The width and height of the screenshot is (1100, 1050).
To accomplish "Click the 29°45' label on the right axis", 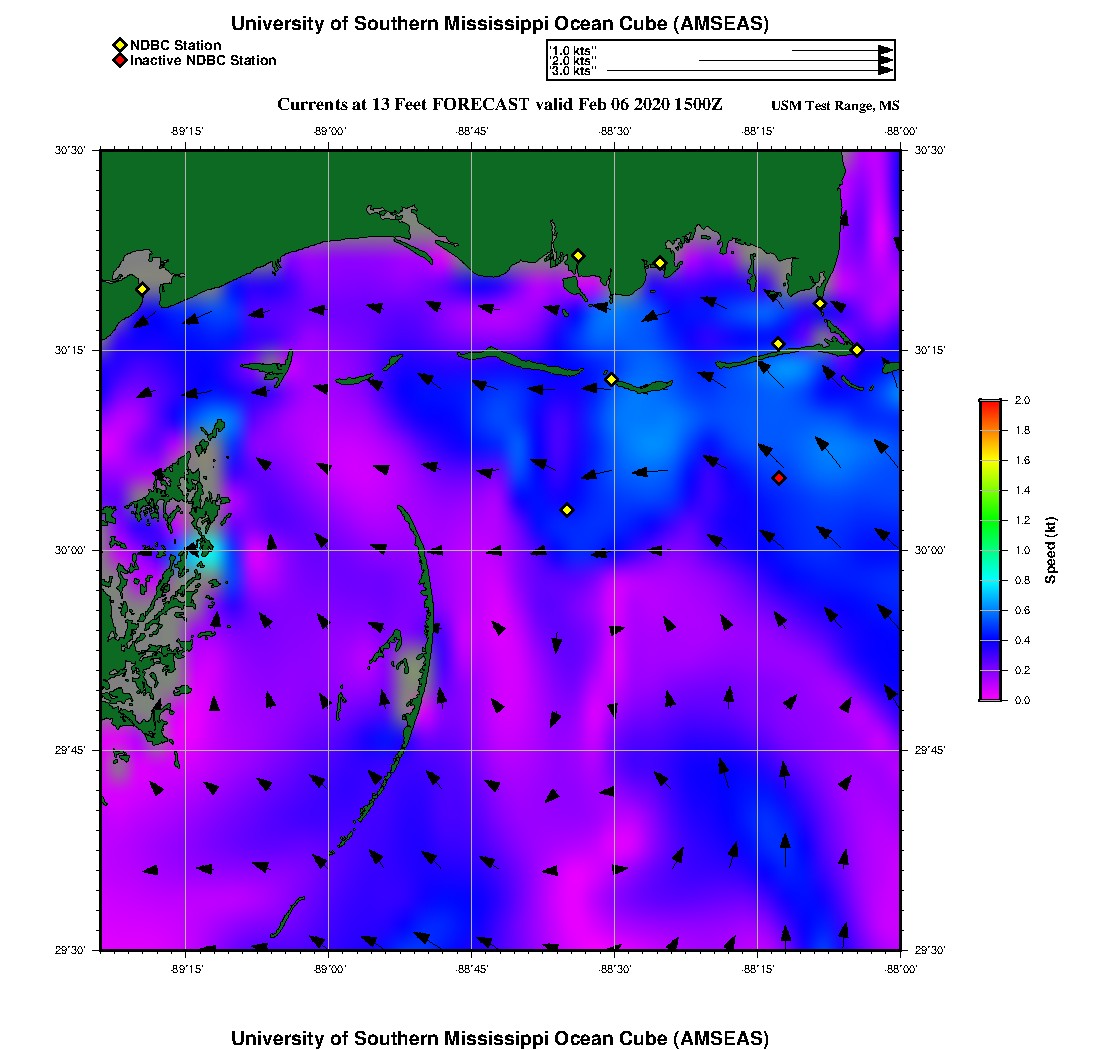I will (x=930, y=750).
